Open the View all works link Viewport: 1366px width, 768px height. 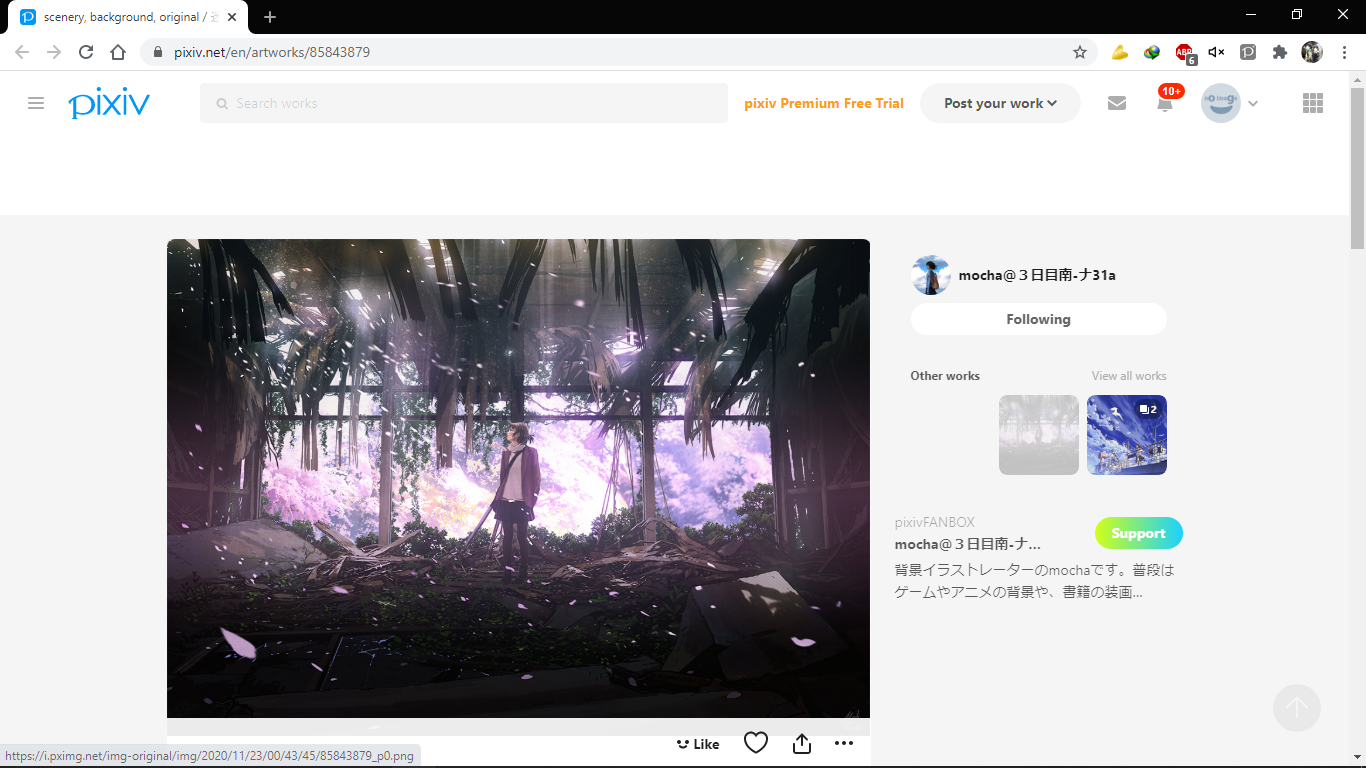1128,375
